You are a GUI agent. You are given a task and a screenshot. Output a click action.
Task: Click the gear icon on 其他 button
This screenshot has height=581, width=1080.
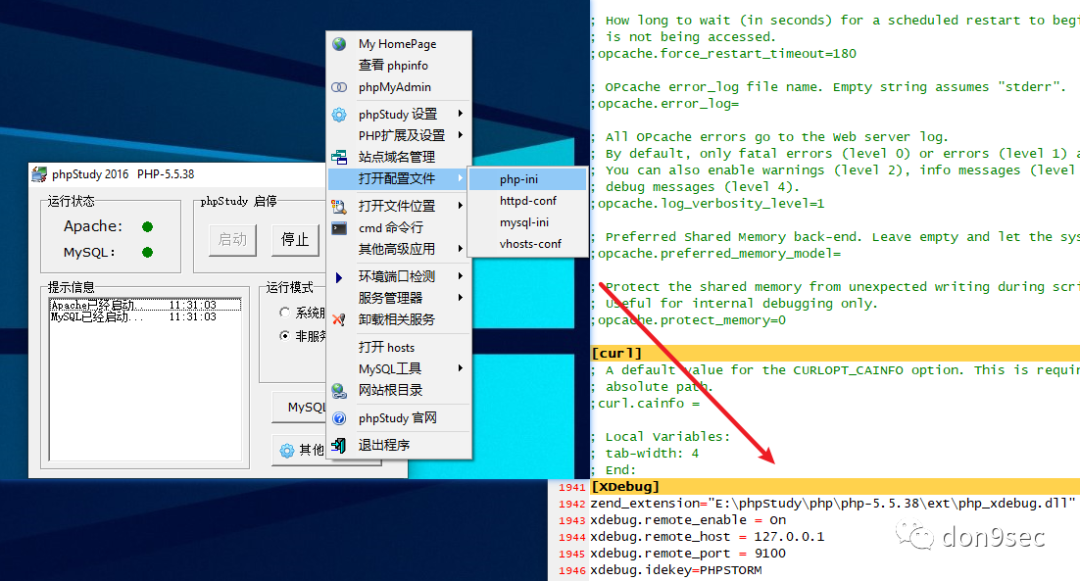(x=287, y=451)
